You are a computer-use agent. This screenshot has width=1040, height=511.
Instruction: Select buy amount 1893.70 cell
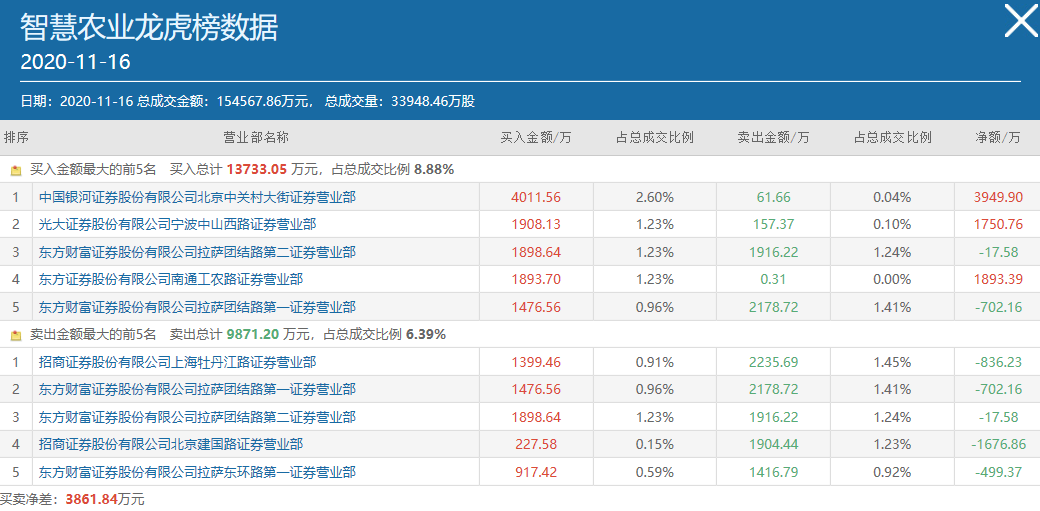coord(536,279)
